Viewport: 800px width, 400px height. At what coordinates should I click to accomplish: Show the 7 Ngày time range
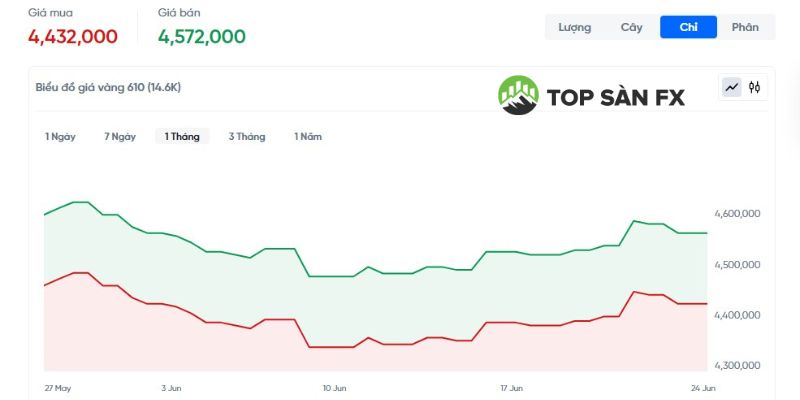coord(120,136)
